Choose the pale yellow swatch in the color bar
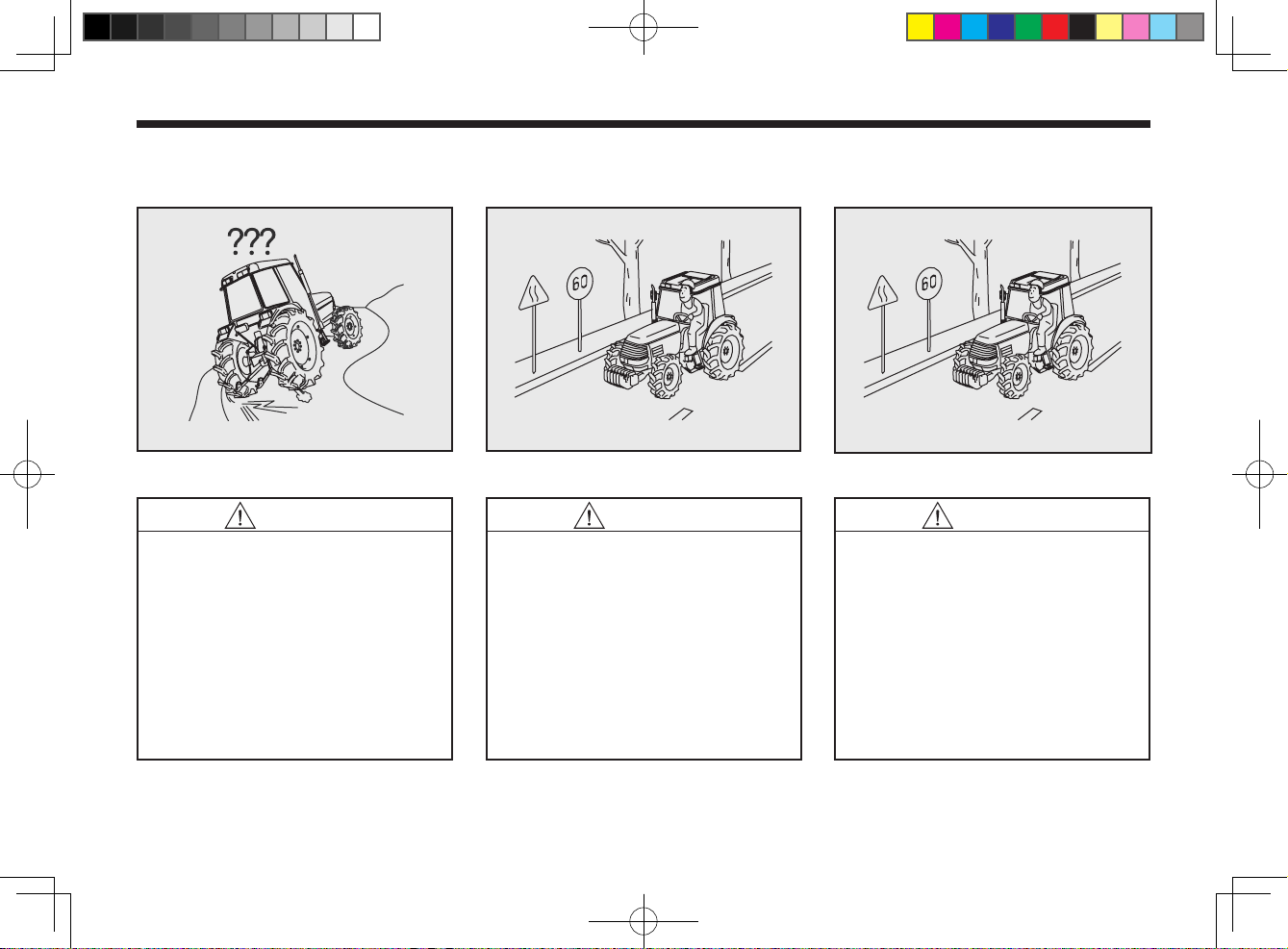Screen dimensions: 1288x949 (1109, 27)
